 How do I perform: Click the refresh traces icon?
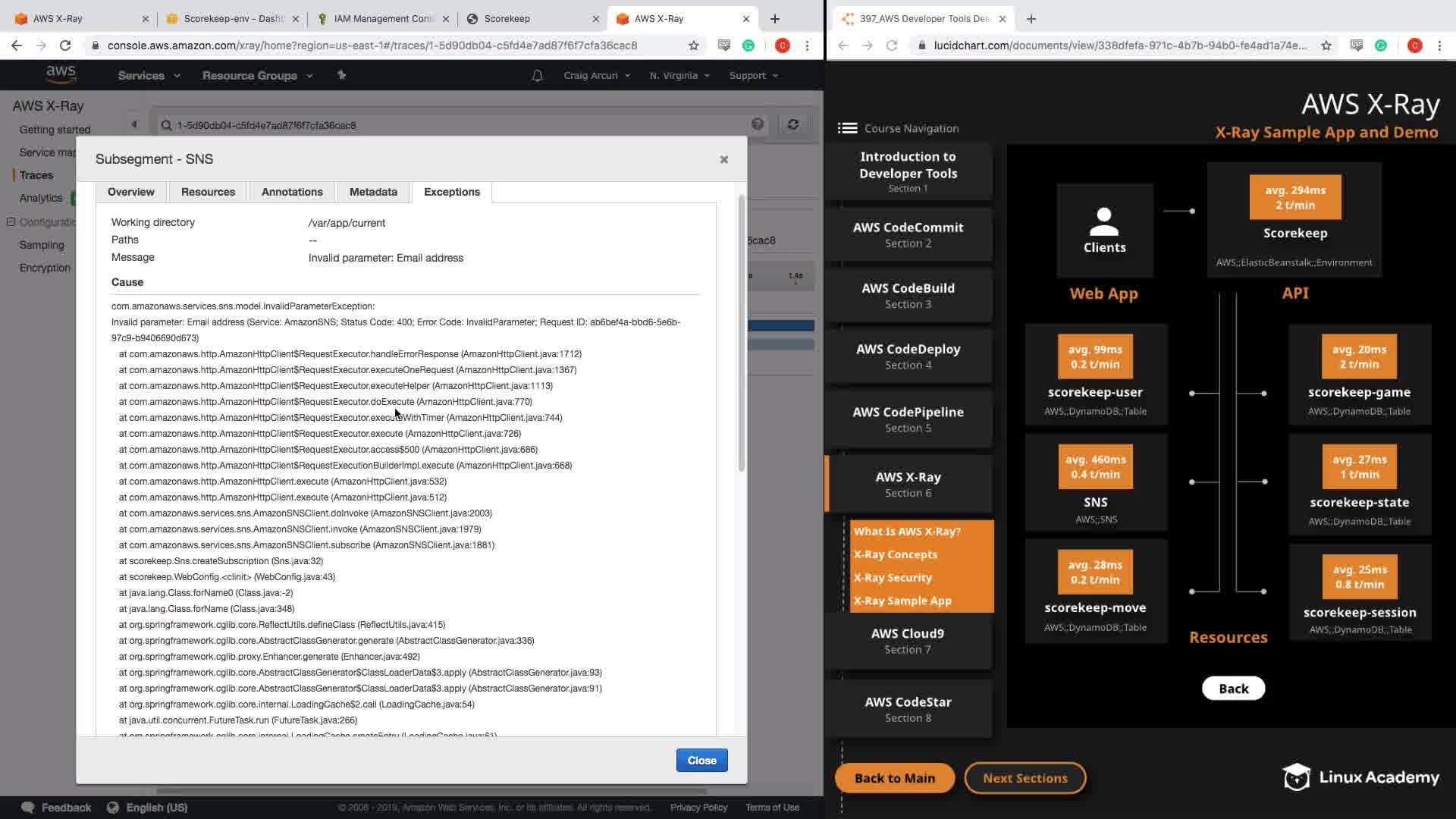point(793,124)
